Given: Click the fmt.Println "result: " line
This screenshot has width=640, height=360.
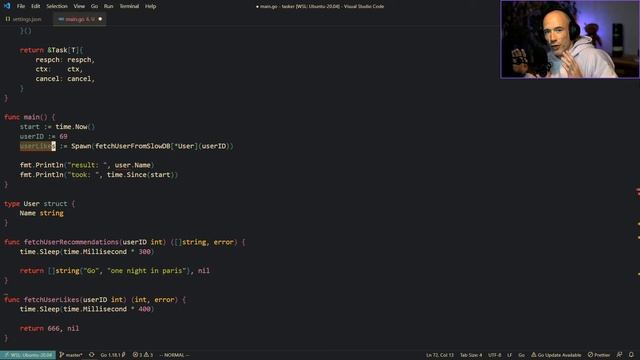Looking at the screenshot, I should pyautogui.click(x=87, y=165).
